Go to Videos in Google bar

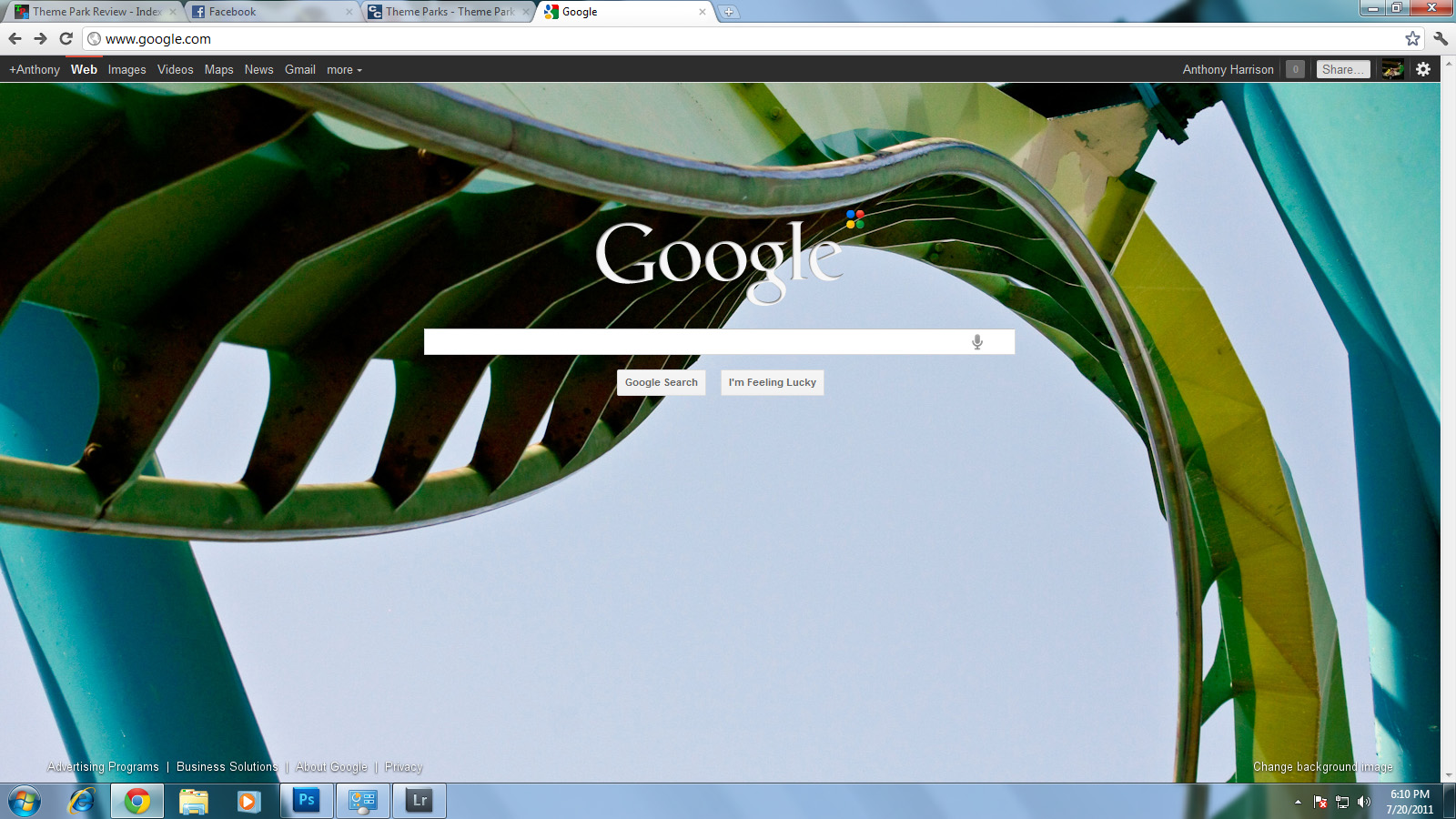pos(175,70)
